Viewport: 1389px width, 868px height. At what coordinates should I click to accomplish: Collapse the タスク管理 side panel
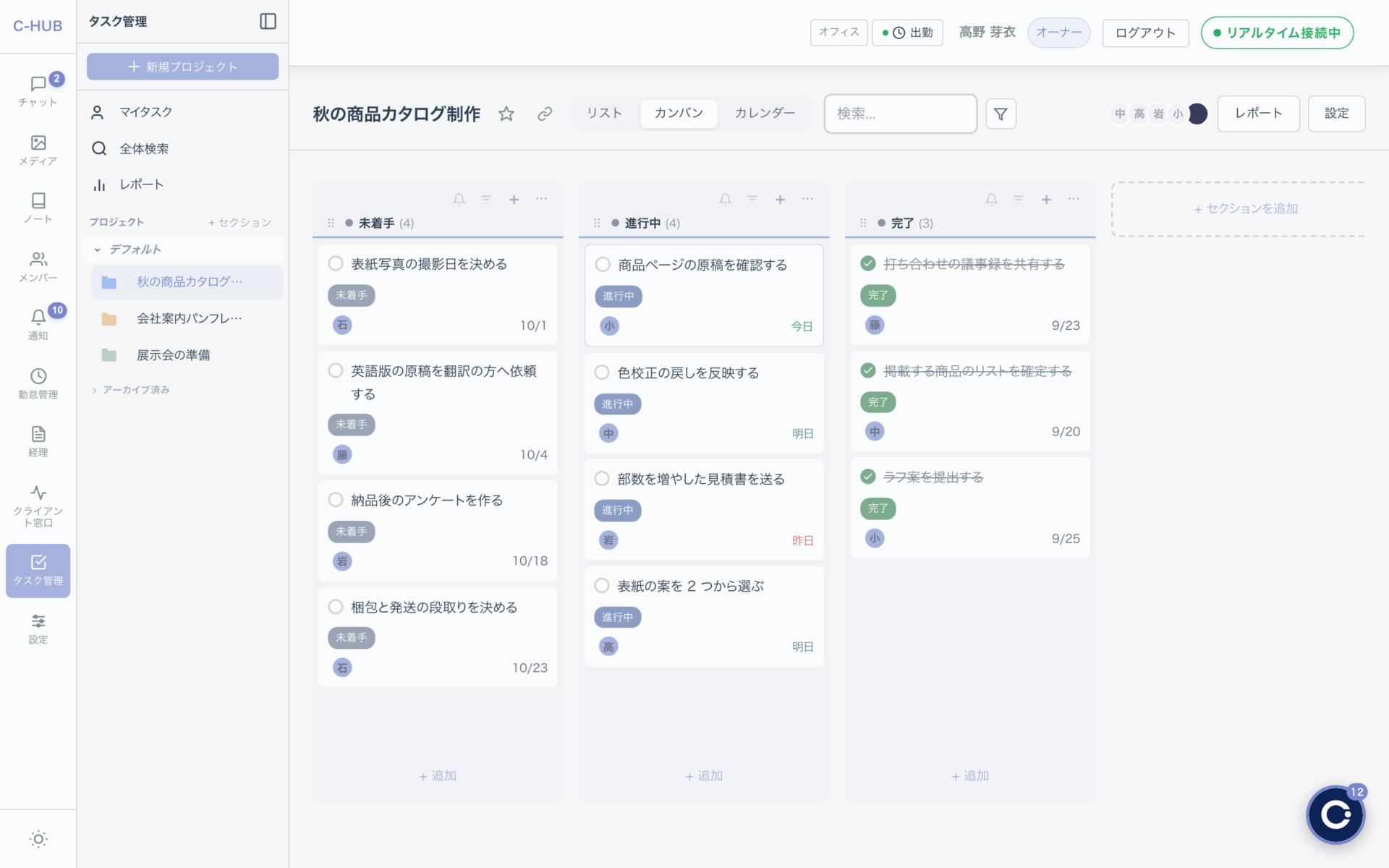pyautogui.click(x=268, y=22)
